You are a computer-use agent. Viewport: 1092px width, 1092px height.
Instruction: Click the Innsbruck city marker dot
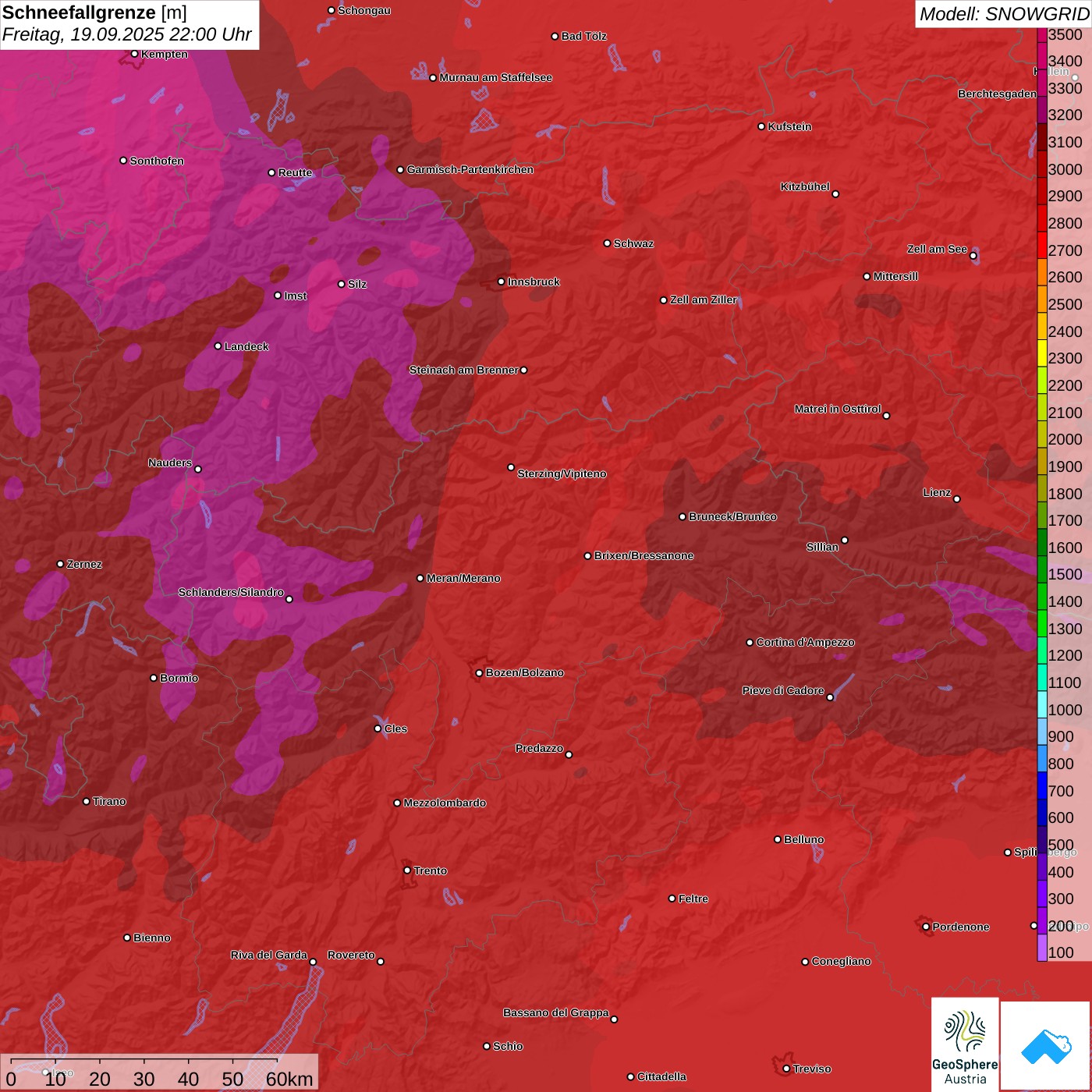pos(502,282)
